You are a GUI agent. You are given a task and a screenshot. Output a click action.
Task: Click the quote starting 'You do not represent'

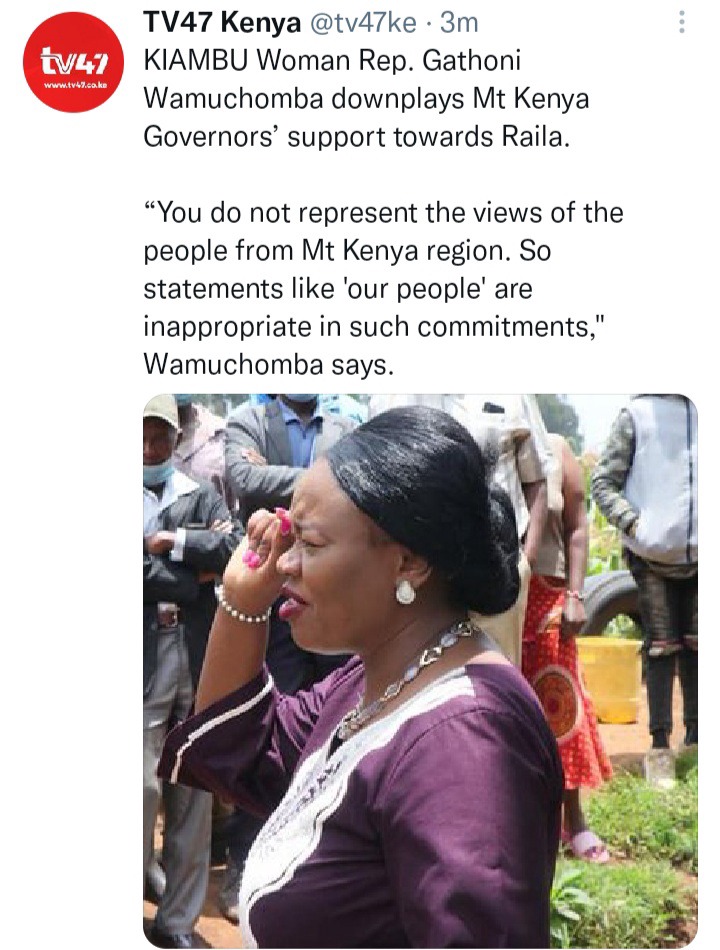click(x=384, y=288)
